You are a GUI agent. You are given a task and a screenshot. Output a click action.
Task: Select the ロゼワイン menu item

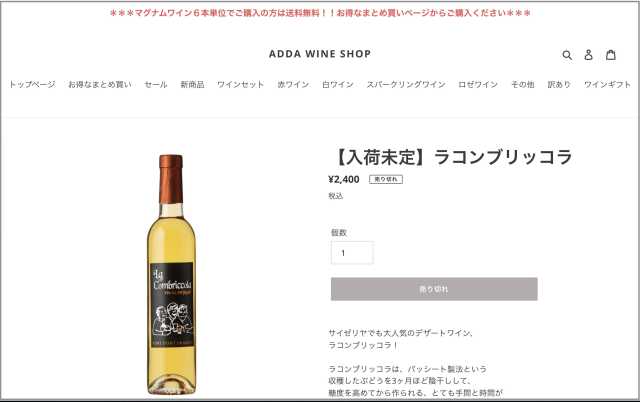click(478, 84)
